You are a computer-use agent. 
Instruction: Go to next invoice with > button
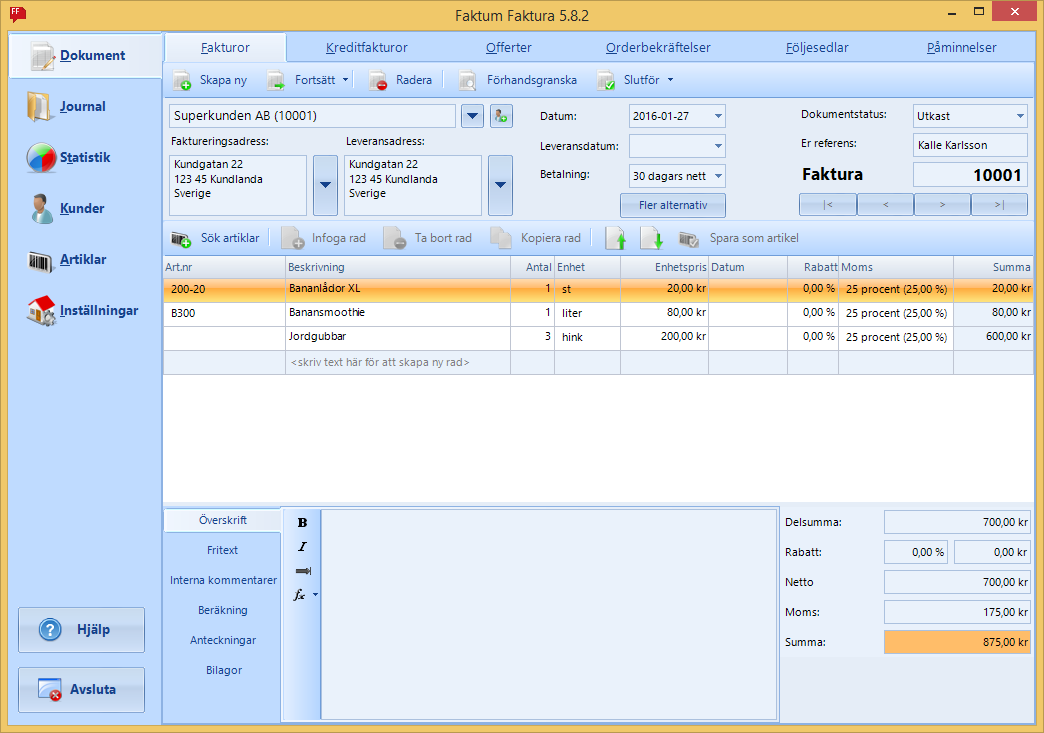[942, 204]
